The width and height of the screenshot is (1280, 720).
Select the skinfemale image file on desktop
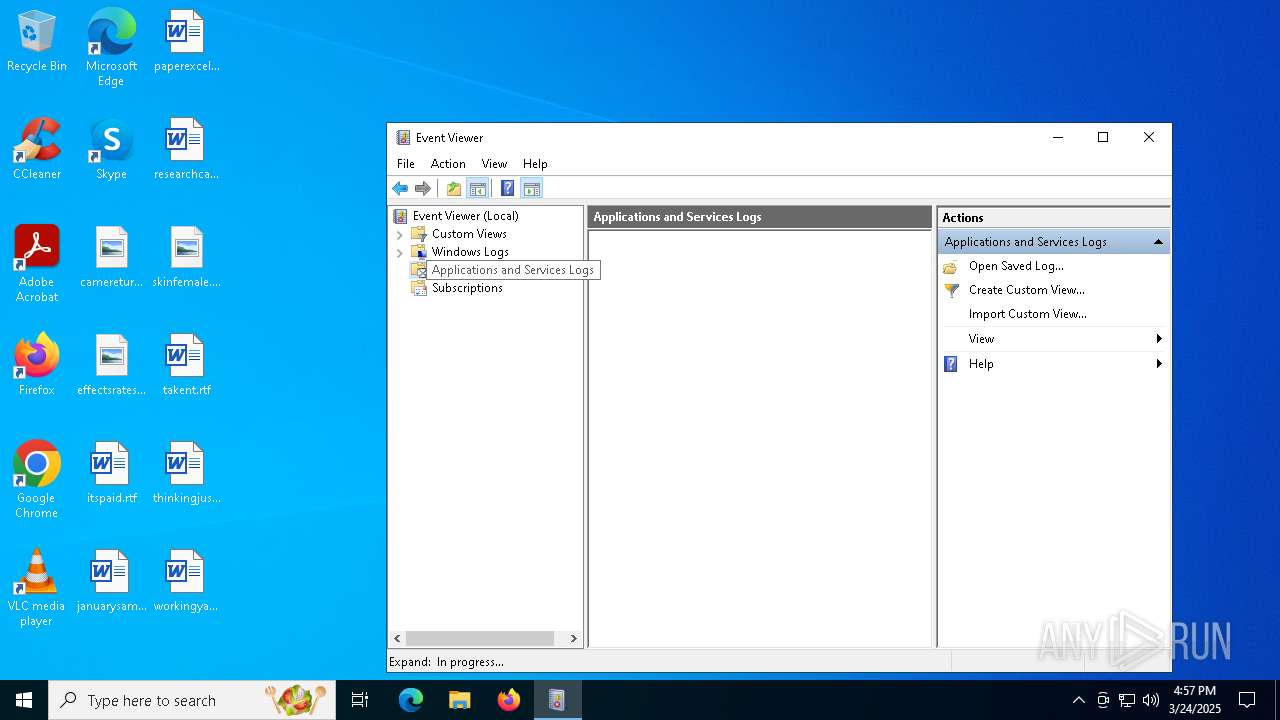click(186, 257)
